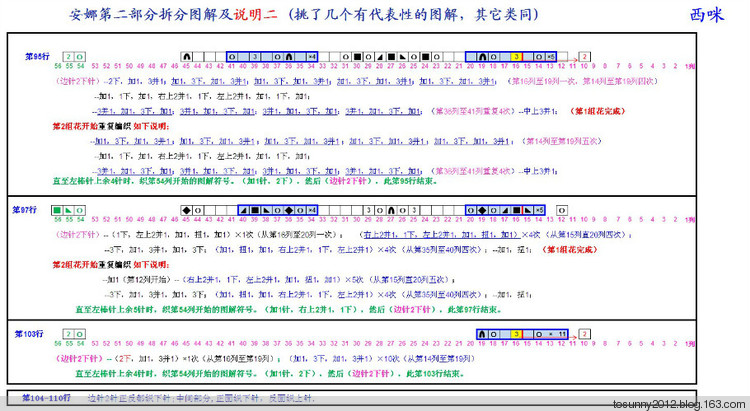Image resolution: width=750 pixels, height=411 pixels.
Task: Click the red words 说明二 in the title
Action: tap(255, 15)
